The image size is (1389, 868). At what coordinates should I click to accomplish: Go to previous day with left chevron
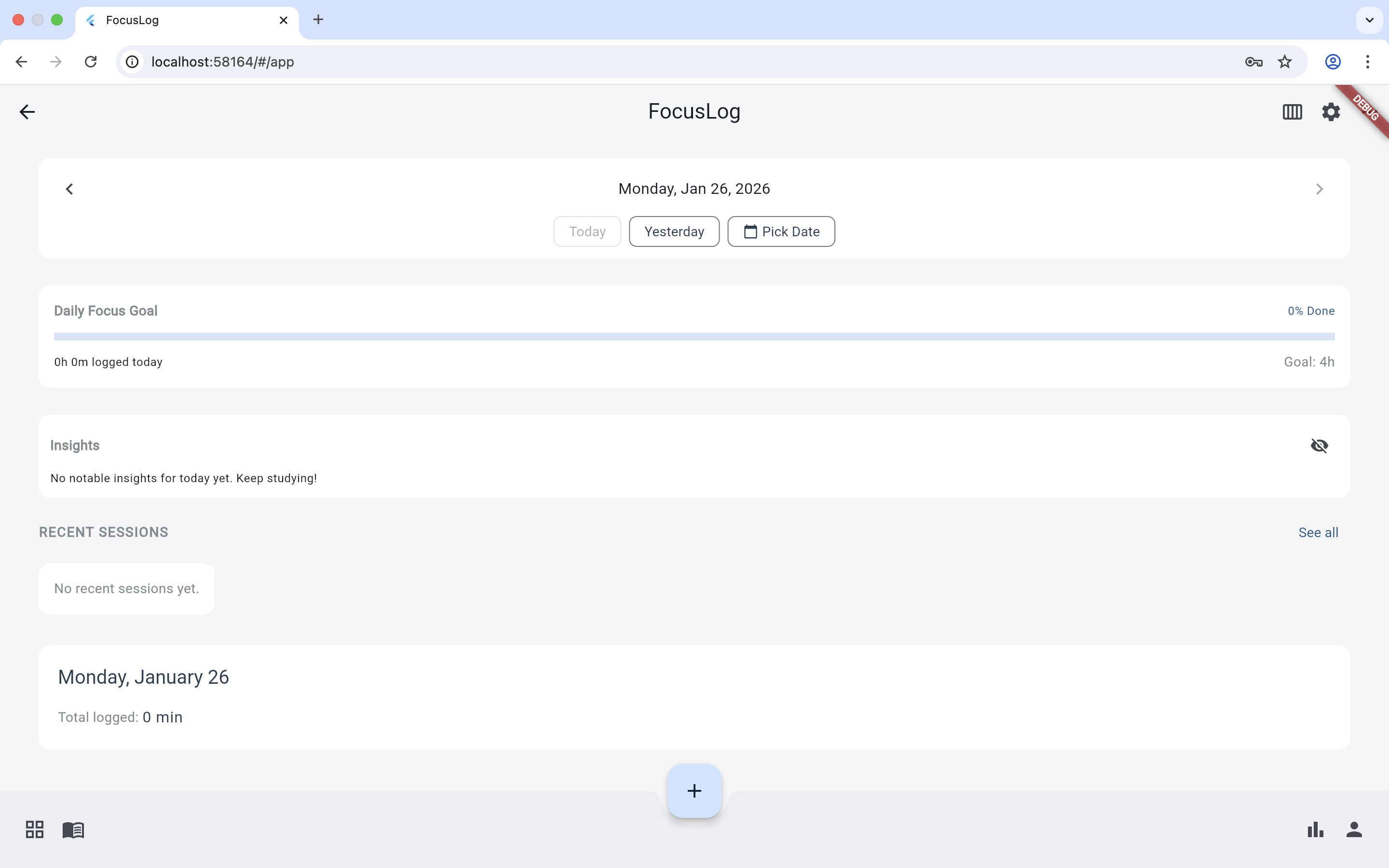[x=69, y=189]
